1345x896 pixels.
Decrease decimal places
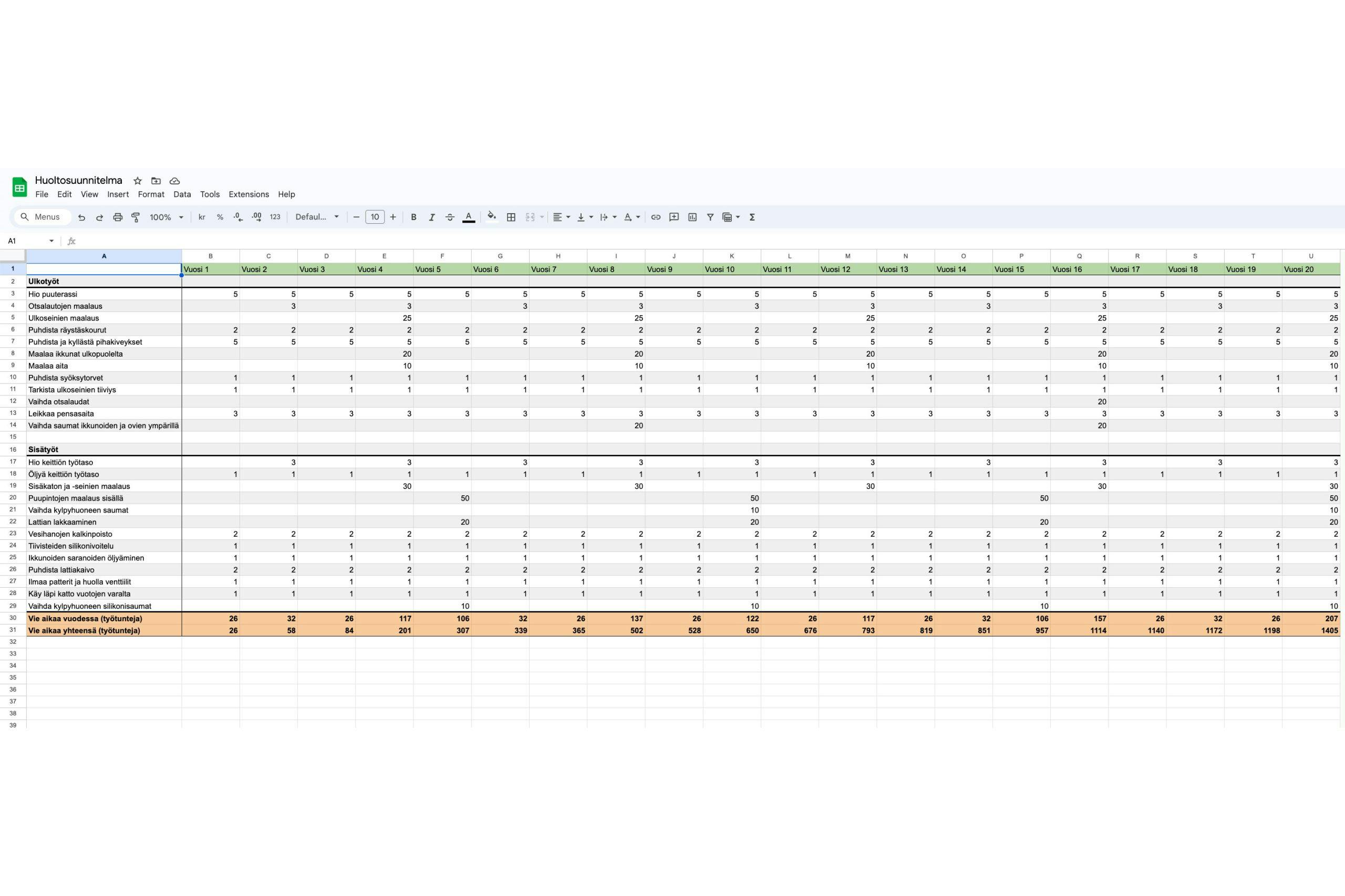(x=238, y=217)
